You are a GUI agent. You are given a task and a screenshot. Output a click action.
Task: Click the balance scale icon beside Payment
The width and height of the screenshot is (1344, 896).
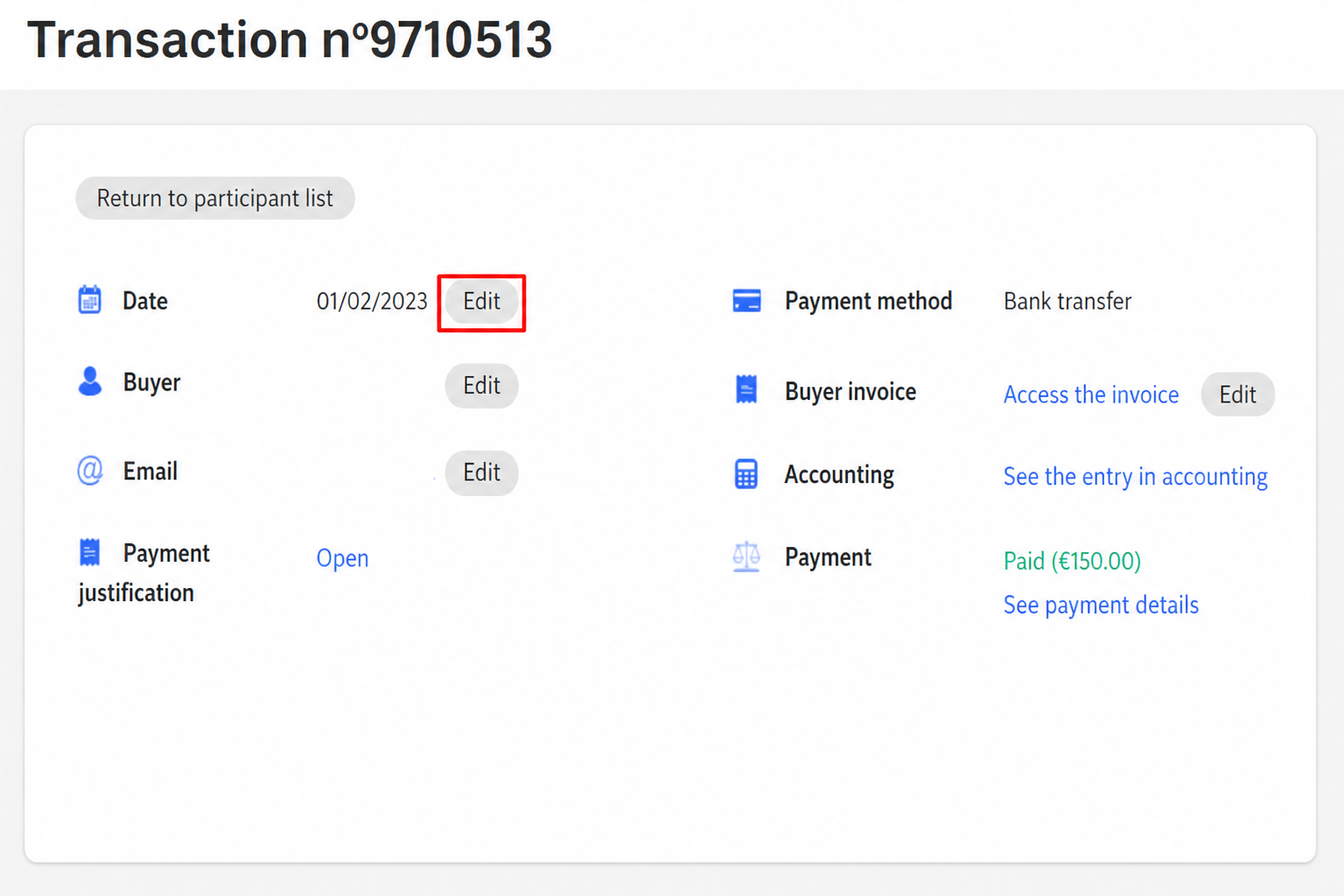point(746,556)
